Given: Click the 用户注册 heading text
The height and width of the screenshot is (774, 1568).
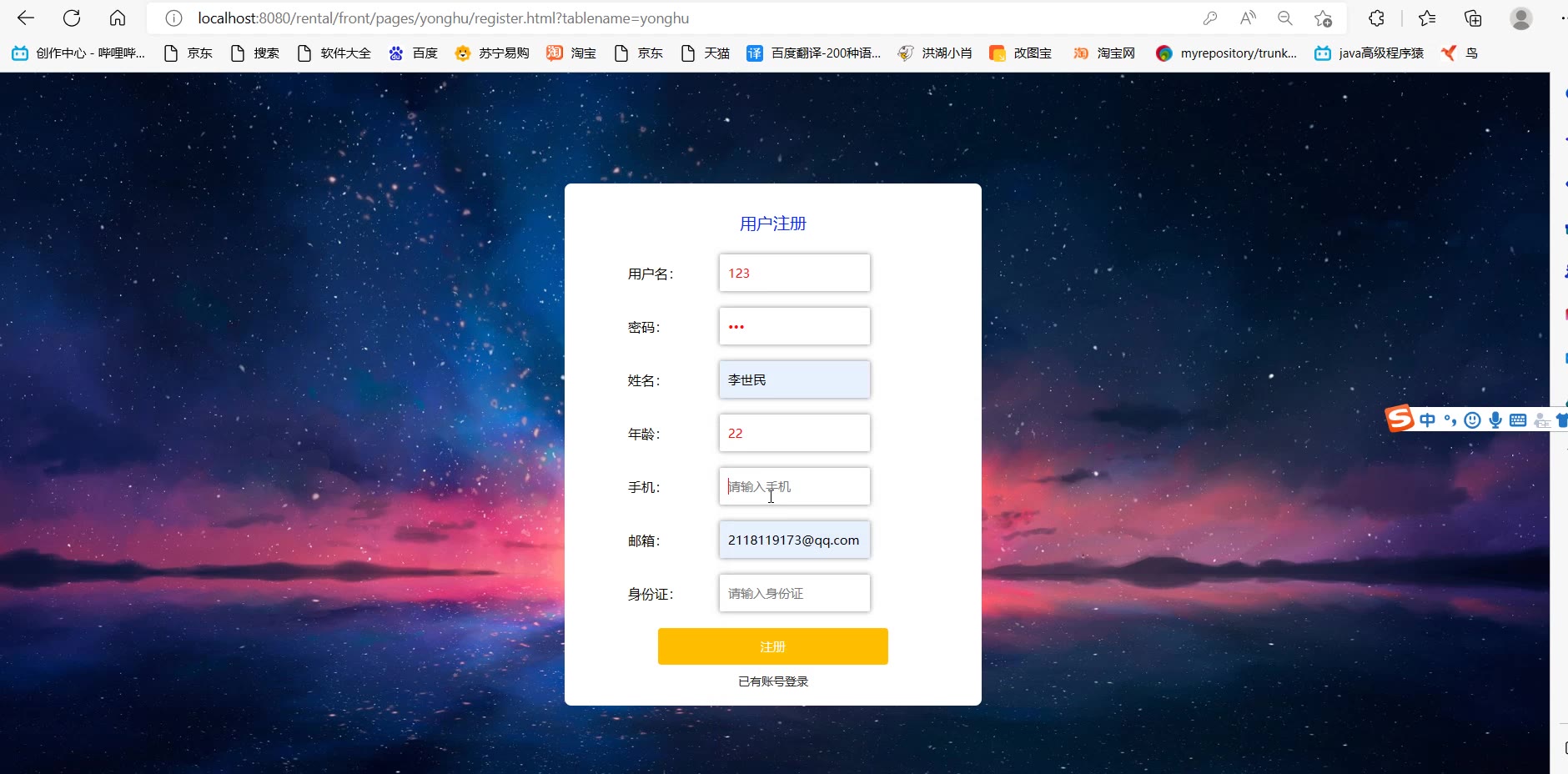Looking at the screenshot, I should pyautogui.click(x=773, y=224).
